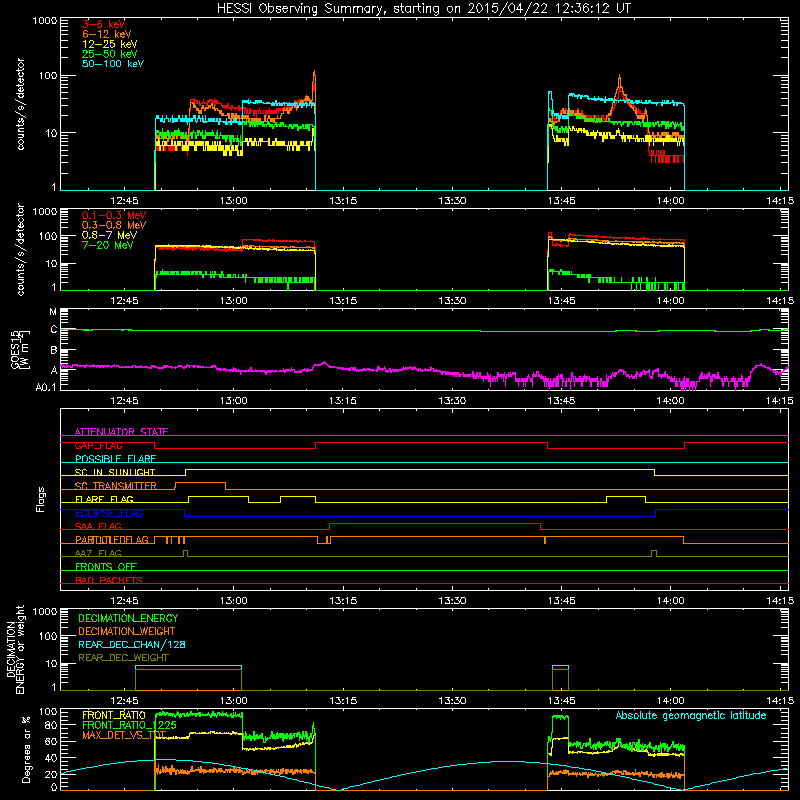Click the 3-6 keV legend label

(104, 24)
